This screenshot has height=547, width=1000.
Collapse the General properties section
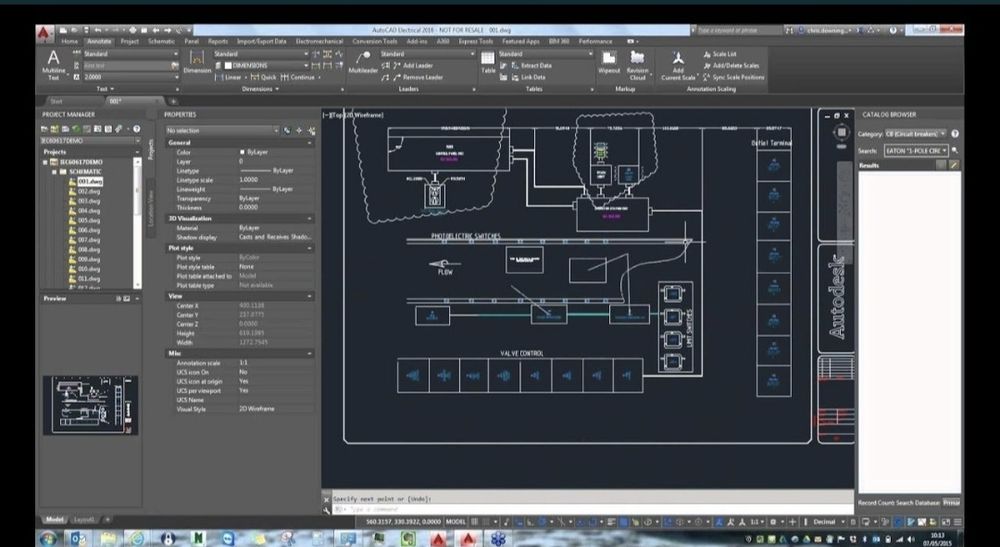pos(310,143)
